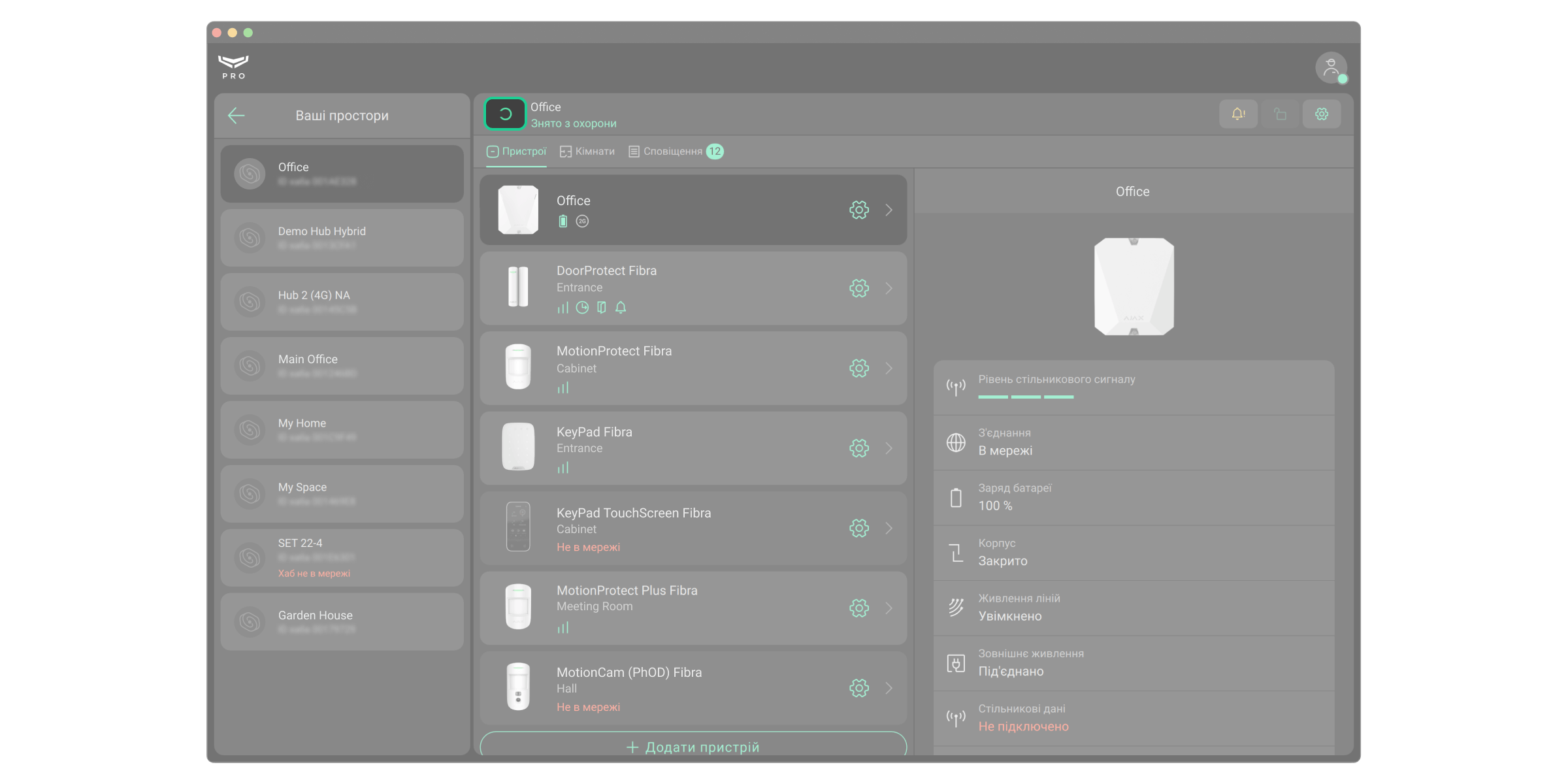Select the Garden House space
The height and width of the screenshot is (784, 1568).
[x=342, y=621]
